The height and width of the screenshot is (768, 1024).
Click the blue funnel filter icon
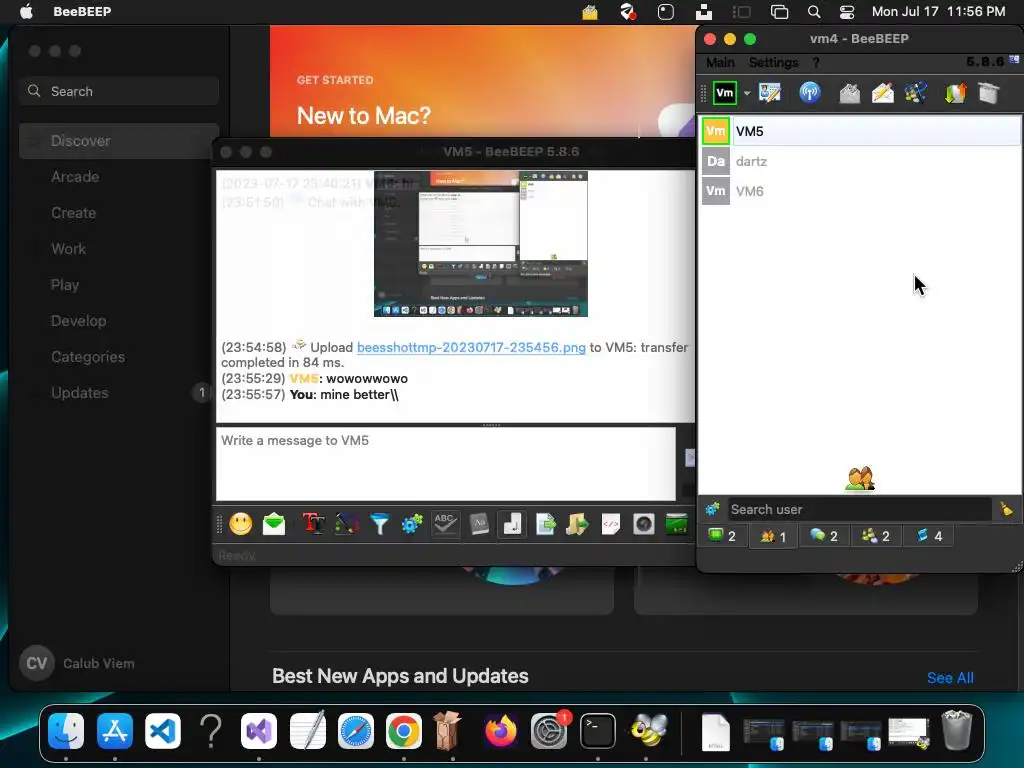pyautogui.click(x=379, y=524)
